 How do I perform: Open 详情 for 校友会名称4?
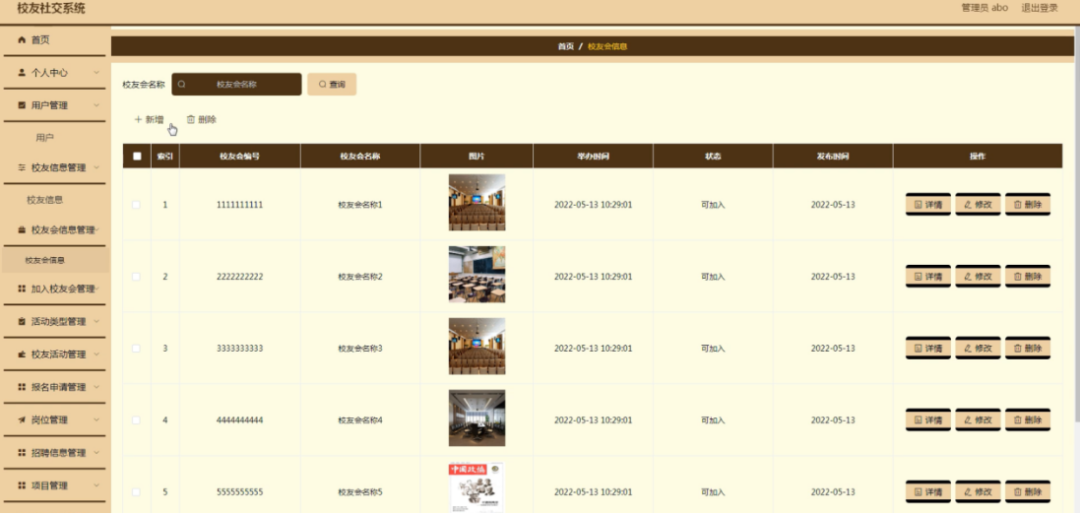coord(928,420)
